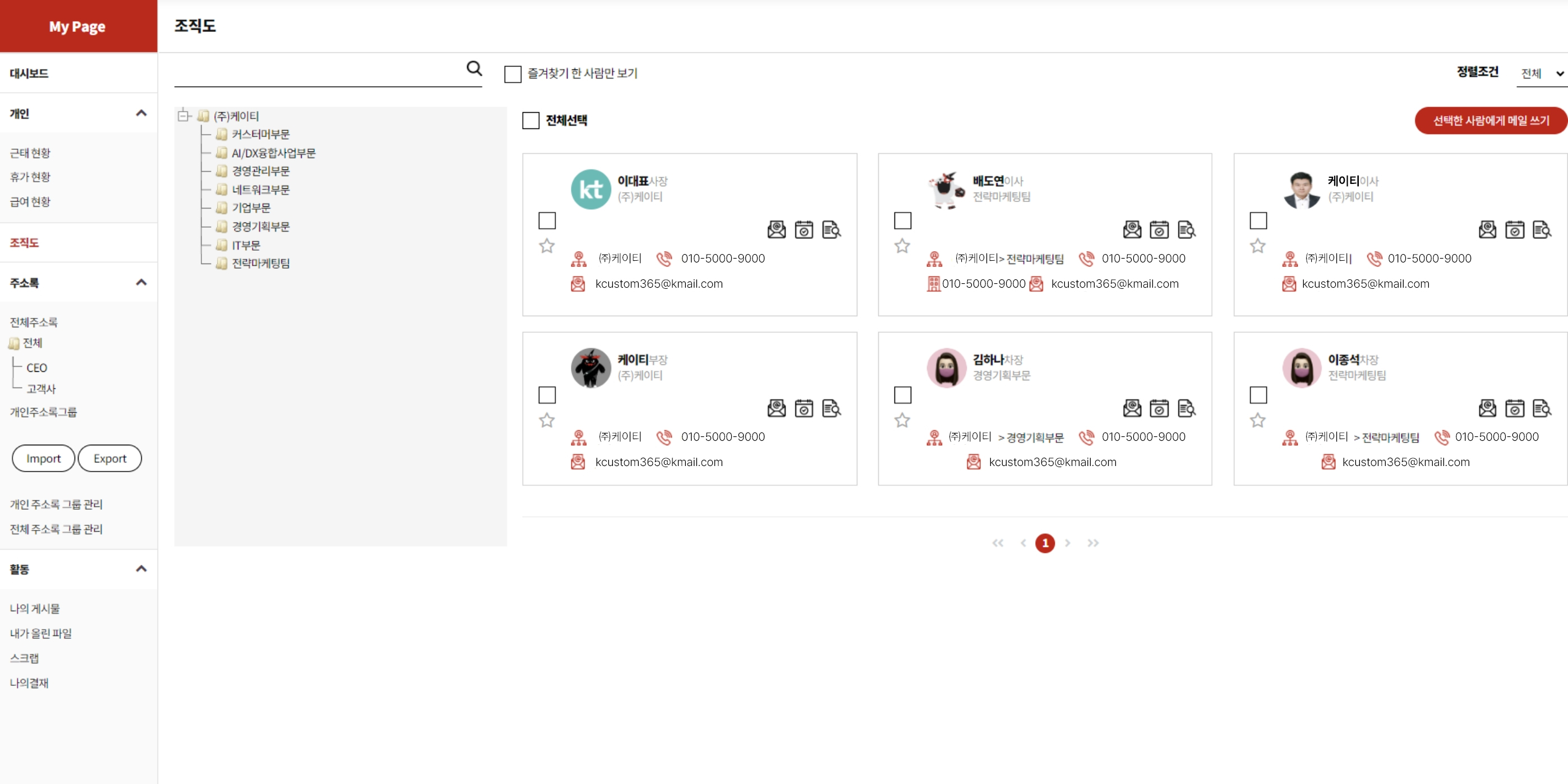Select 전략마케팅팀 in the org tree
Viewport: 1568px width, 784px height.
pyautogui.click(x=261, y=263)
